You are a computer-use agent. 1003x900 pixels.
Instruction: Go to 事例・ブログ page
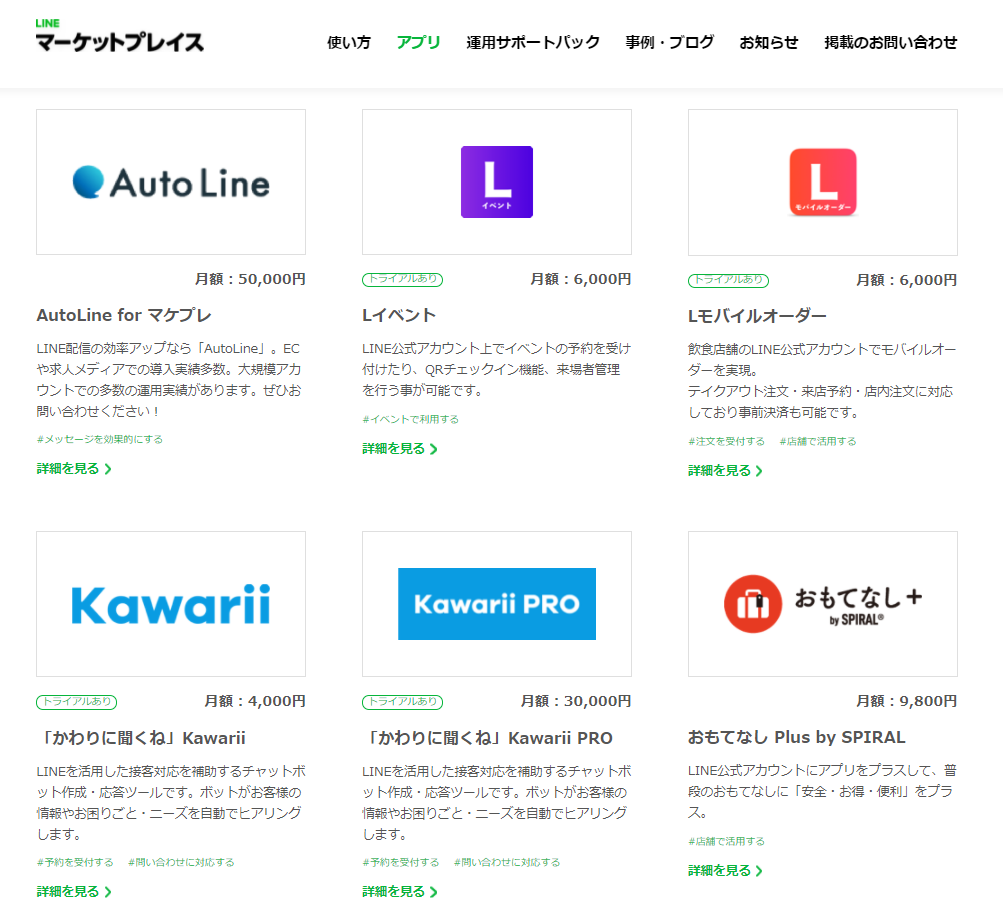[670, 42]
